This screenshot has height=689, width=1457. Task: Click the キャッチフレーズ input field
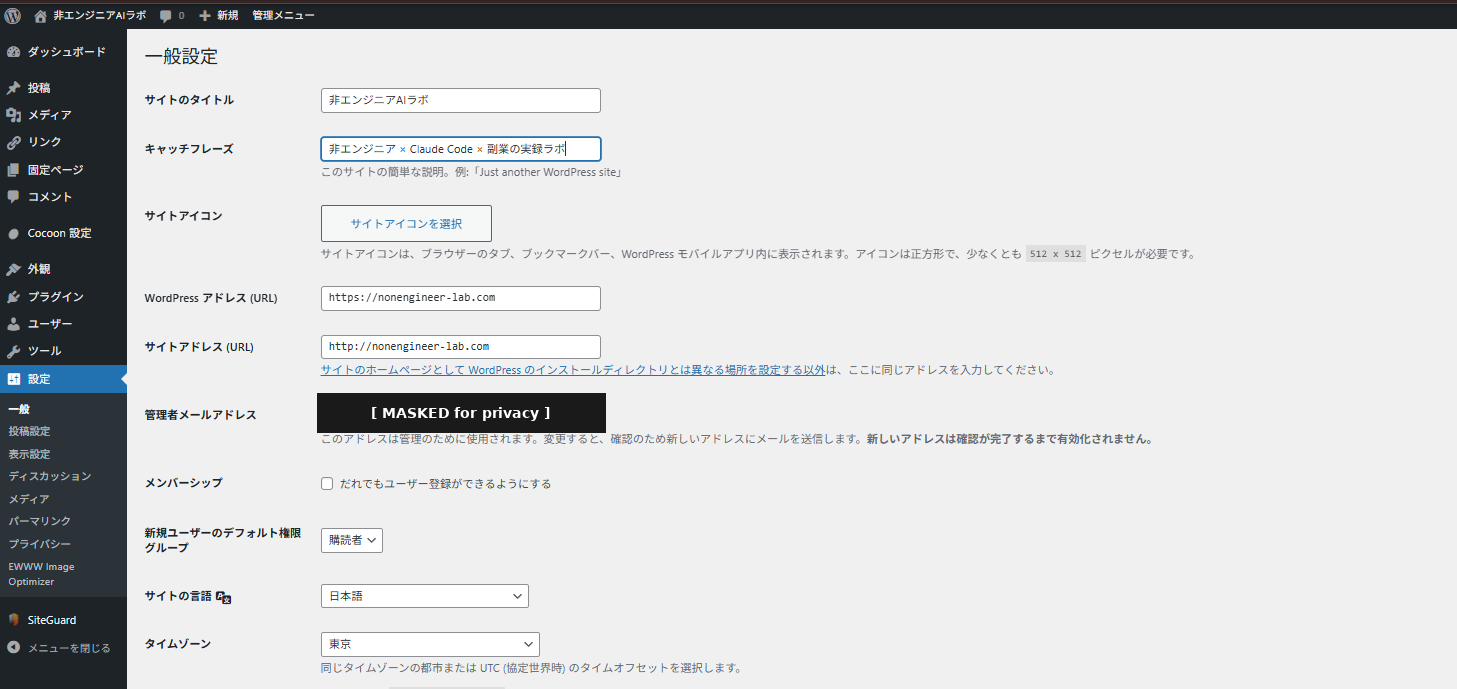461,149
